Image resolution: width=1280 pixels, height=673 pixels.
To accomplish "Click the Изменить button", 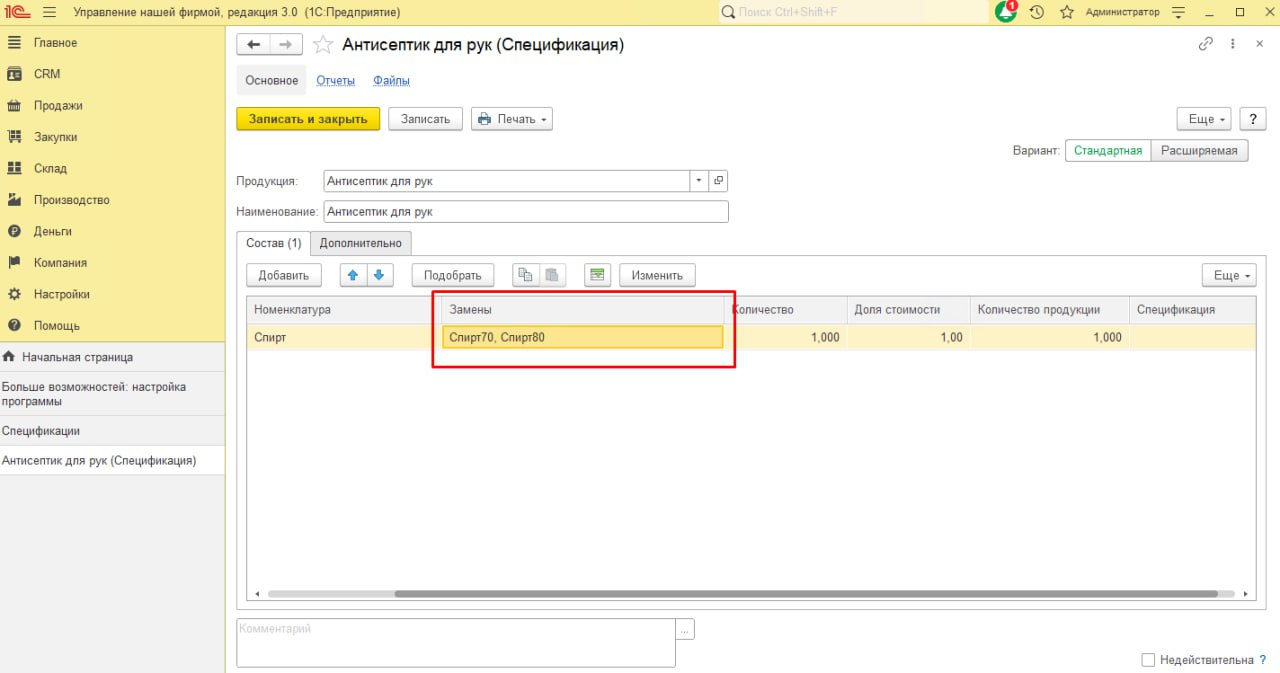I will 657,275.
